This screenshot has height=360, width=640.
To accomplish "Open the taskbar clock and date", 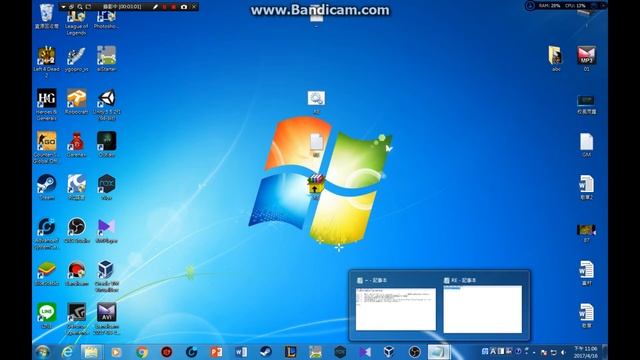I will coord(586,352).
